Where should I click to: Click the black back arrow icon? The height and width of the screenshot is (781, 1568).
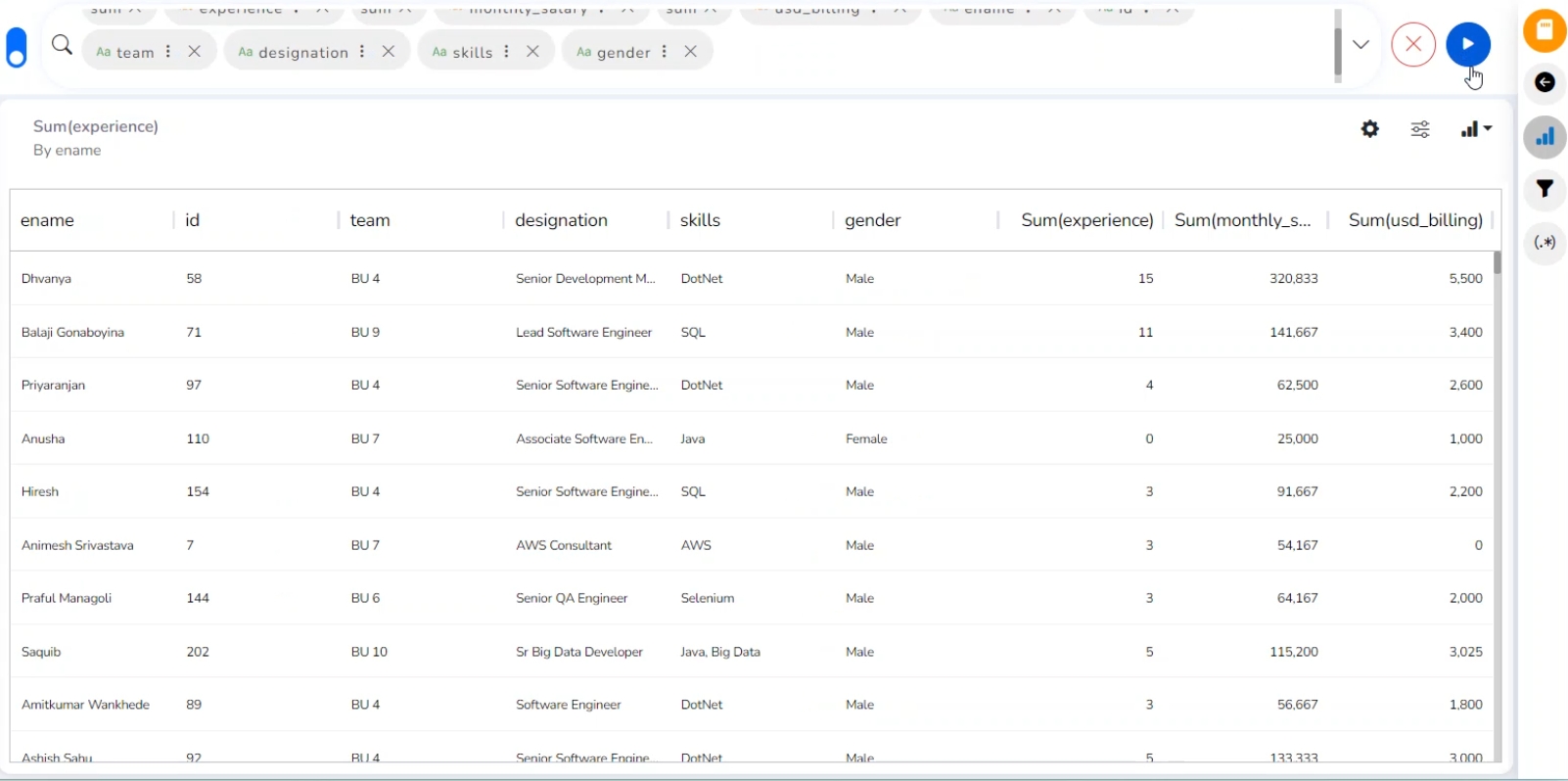[1545, 83]
